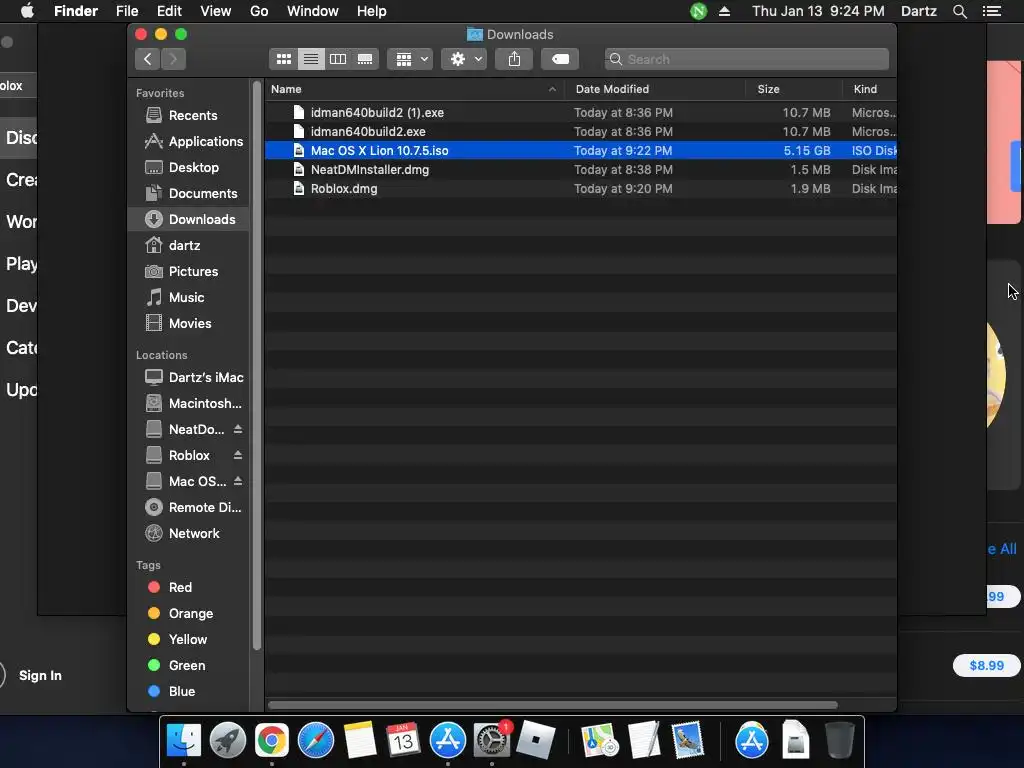This screenshot has width=1024, height=768.
Task: Eject the Mac OS... volume
Action: click(x=238, y=481)
